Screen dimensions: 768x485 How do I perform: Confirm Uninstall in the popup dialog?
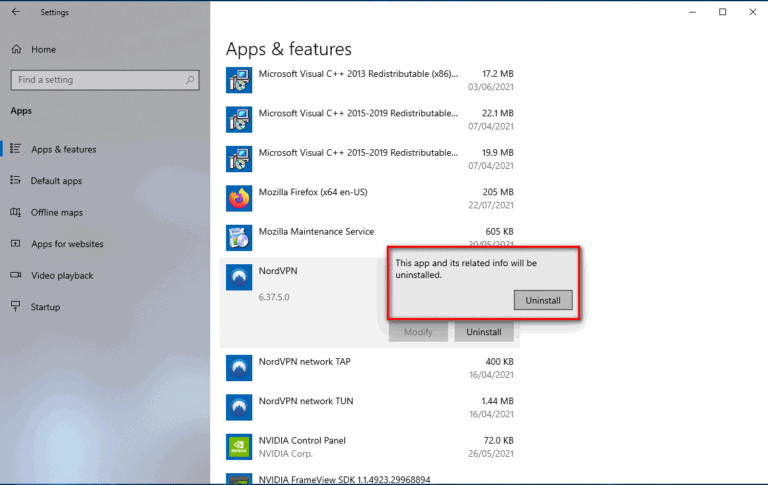[x=543, y=300]
